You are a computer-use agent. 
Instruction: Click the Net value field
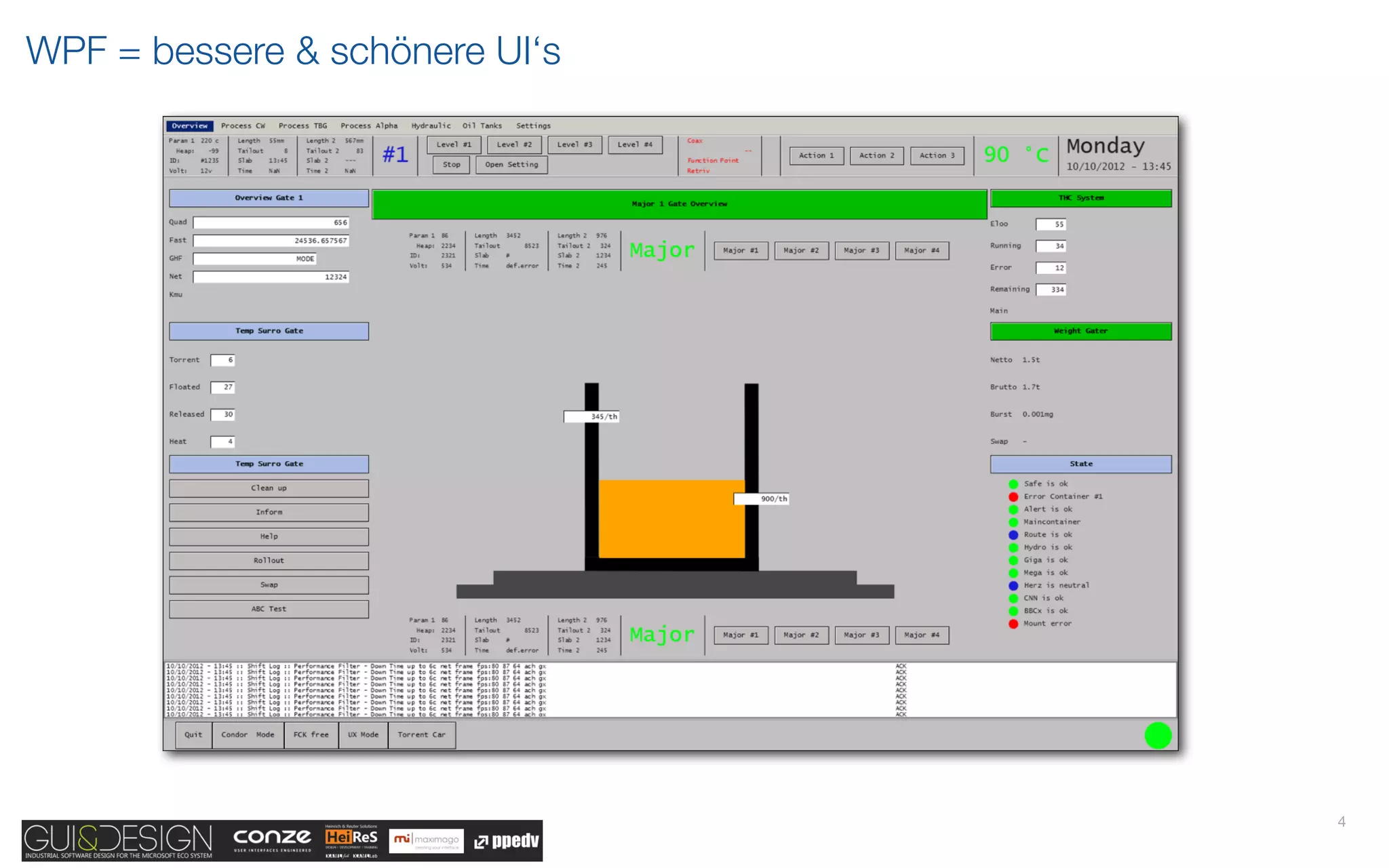pos(271,277)
